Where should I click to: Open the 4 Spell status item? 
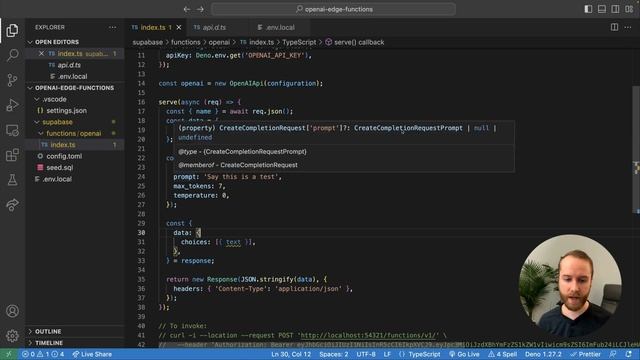[x=502, y=354]
